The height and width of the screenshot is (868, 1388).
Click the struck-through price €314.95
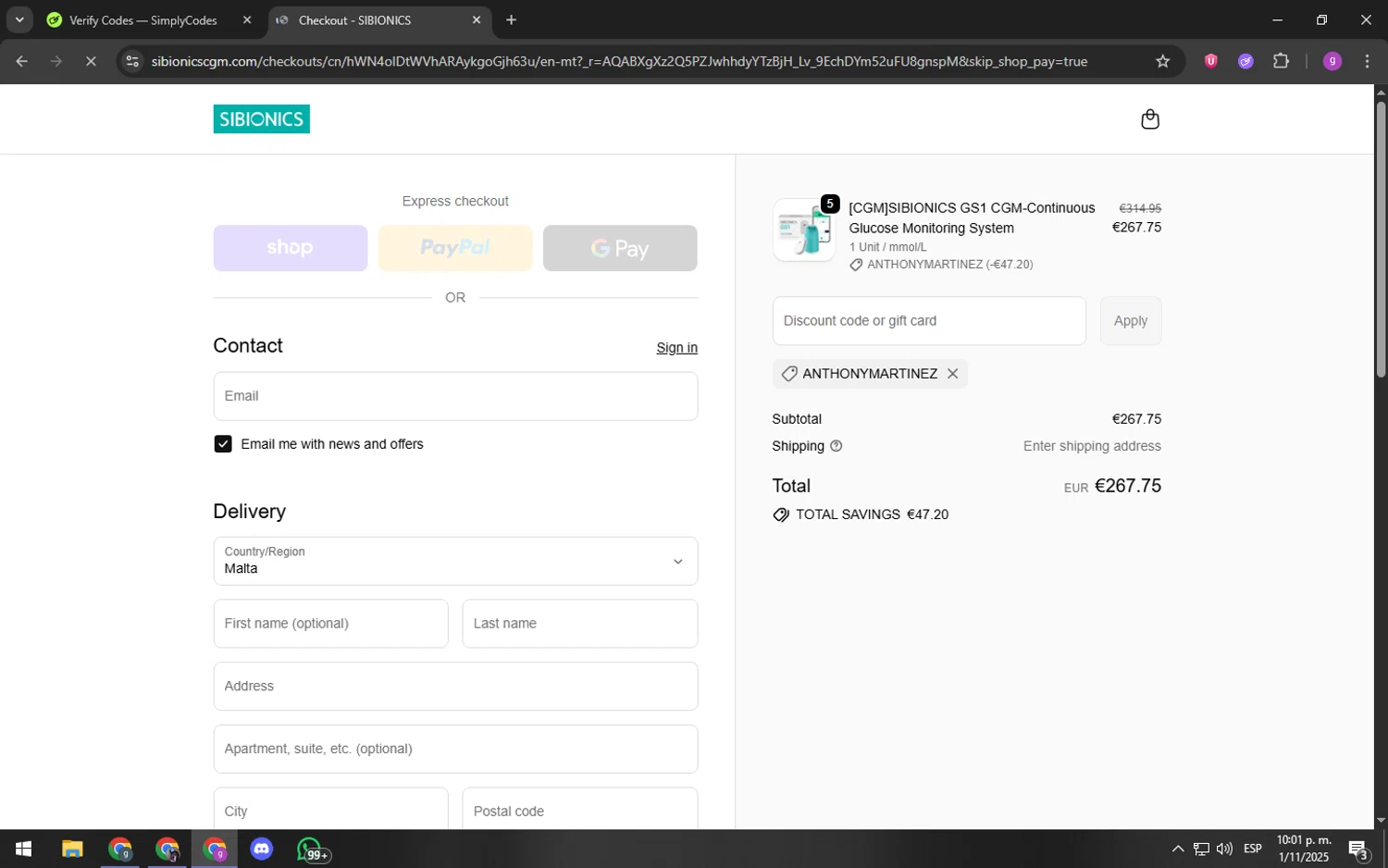pyautogui.click(x=1140, y=209)
